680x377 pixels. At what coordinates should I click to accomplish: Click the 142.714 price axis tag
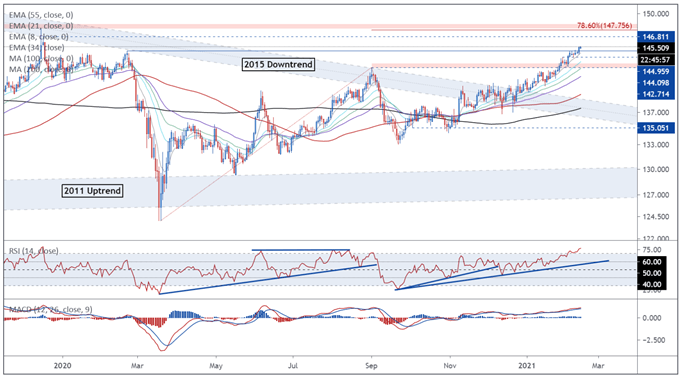click(x=656, y=94)
